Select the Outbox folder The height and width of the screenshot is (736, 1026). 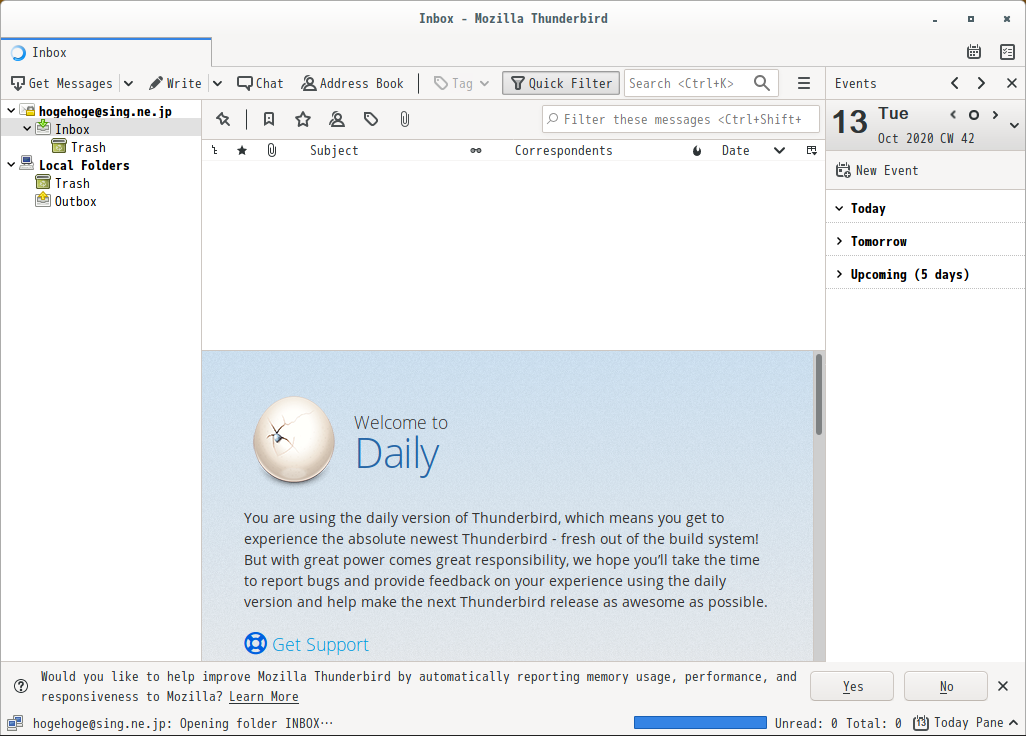click(75, 202)
